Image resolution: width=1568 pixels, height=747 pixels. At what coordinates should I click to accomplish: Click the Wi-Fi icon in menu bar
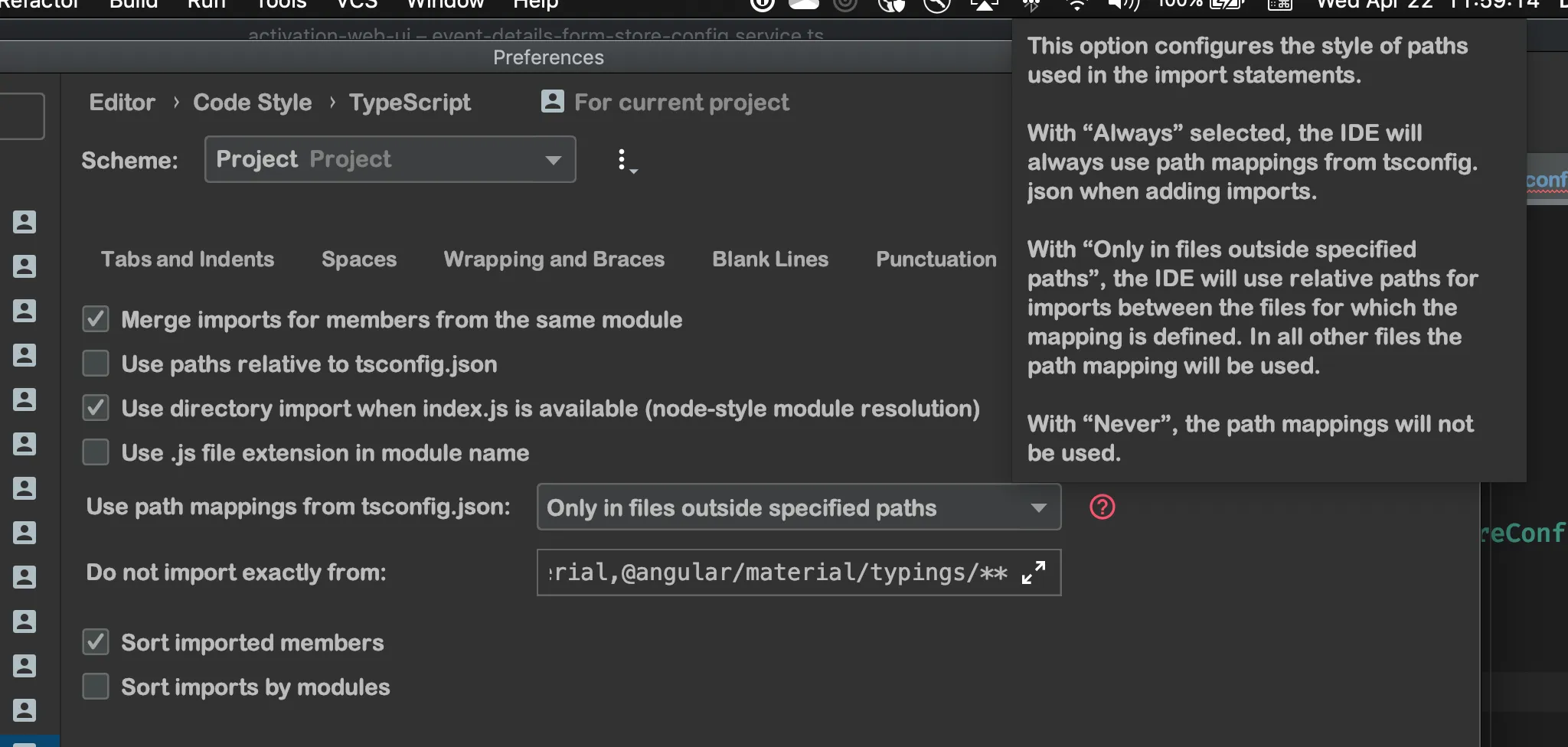click(1076, 5)
